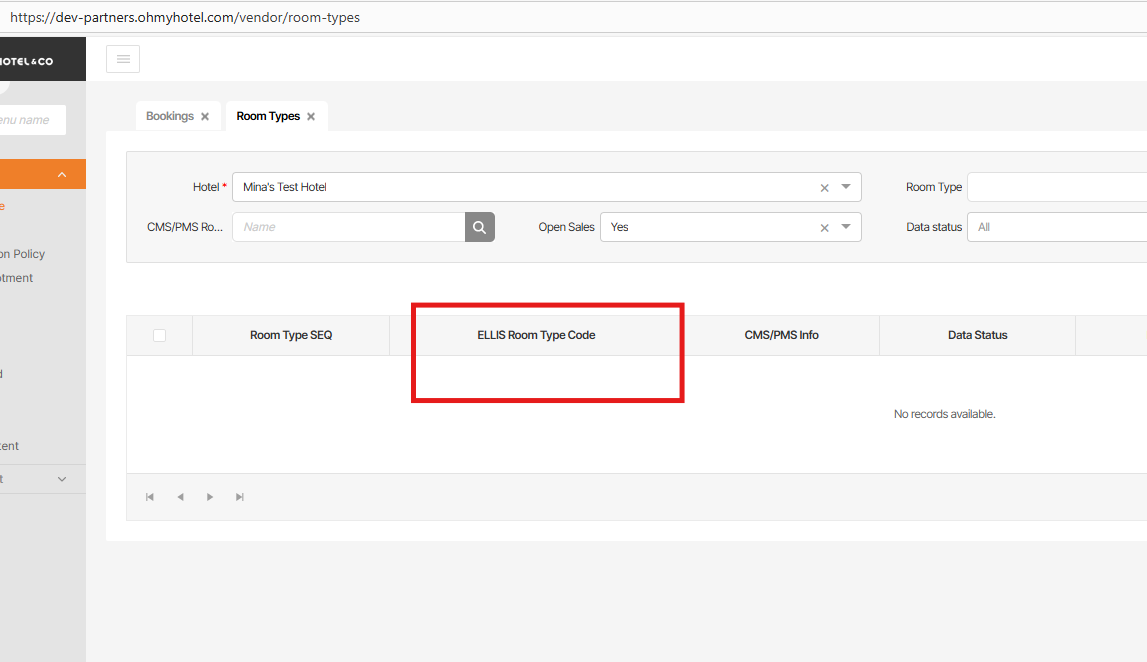Go to the first page of results
This screenshot has width=1147, height=662.
[150, 497]
